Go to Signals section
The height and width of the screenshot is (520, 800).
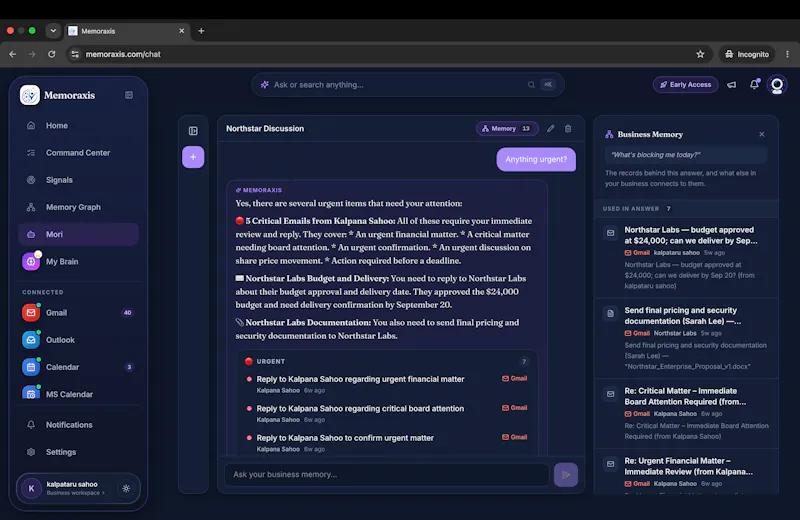[x=78, y=180]
